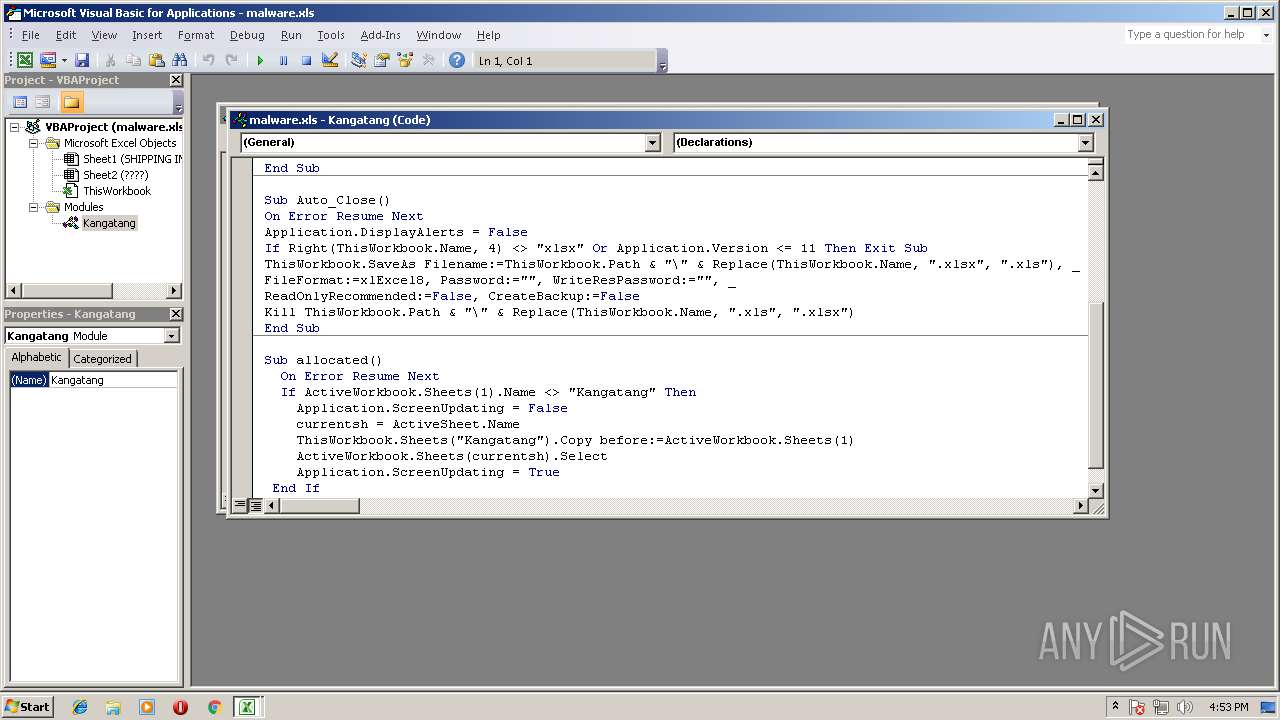1280x720 pixels.
Task: Click the volume speaker tray icon
Action: (1185, 707)
